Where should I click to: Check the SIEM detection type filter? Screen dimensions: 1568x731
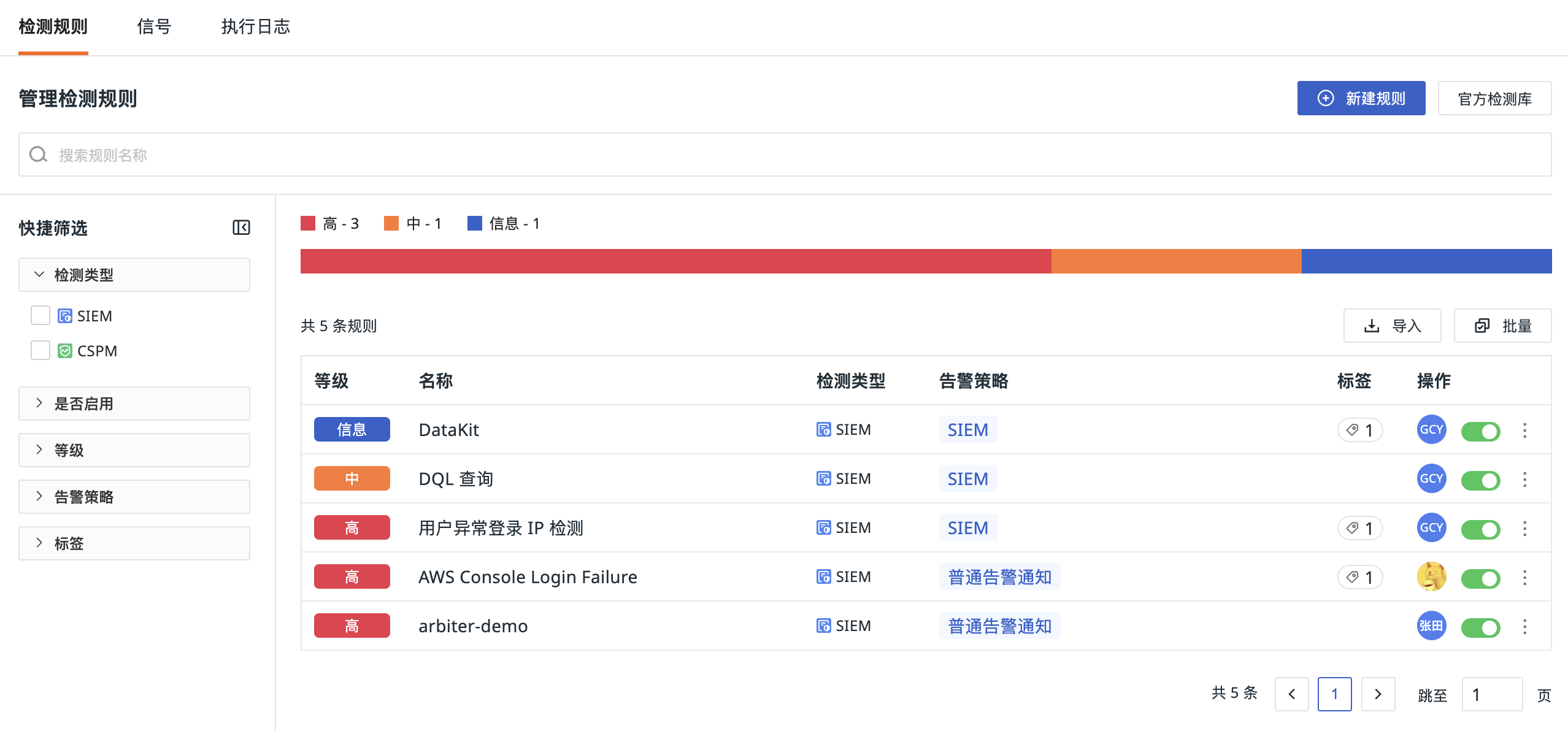click(x=40, y=315)
